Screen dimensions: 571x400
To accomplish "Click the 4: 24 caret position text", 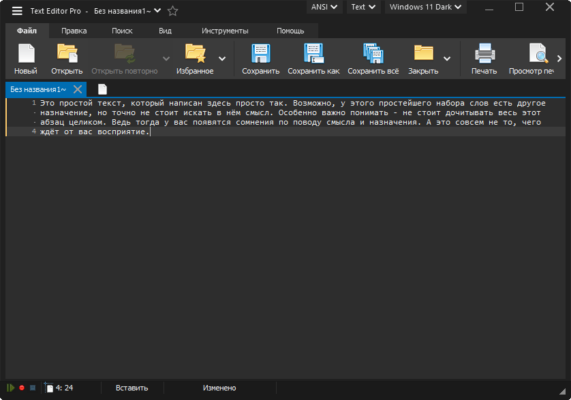I will (x=64, y=388).
